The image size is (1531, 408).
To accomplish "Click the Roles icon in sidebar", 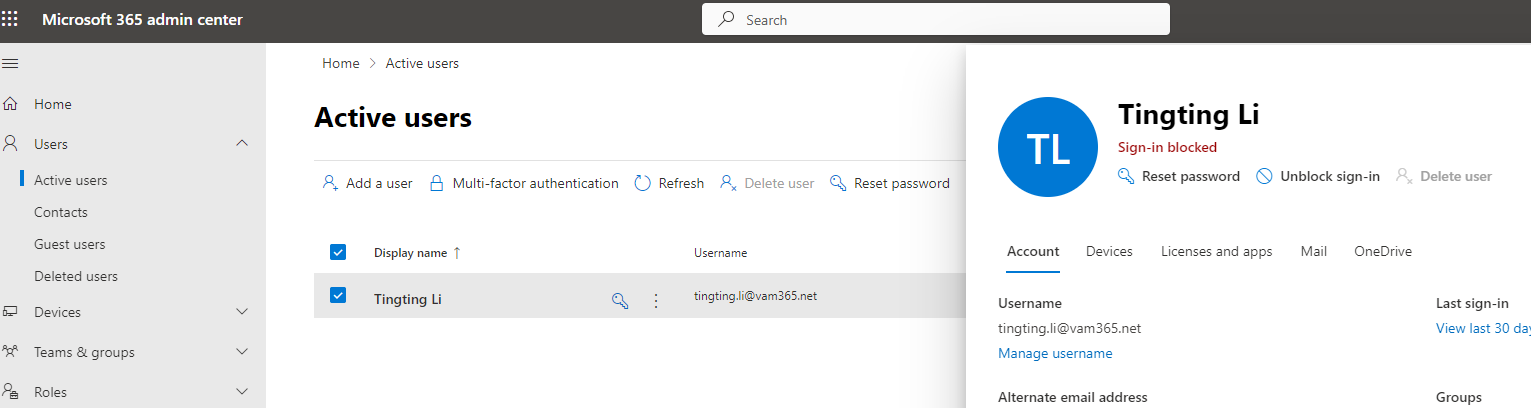I will (11, 392).
